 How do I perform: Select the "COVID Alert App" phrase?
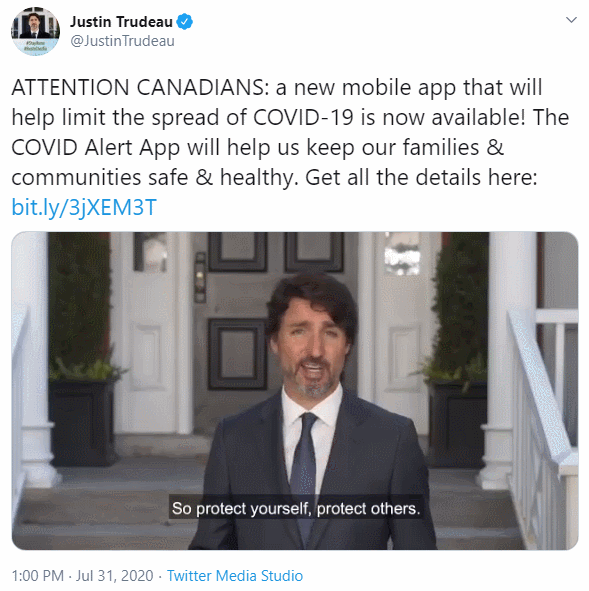pyautogui.click(x=97, y=147)
